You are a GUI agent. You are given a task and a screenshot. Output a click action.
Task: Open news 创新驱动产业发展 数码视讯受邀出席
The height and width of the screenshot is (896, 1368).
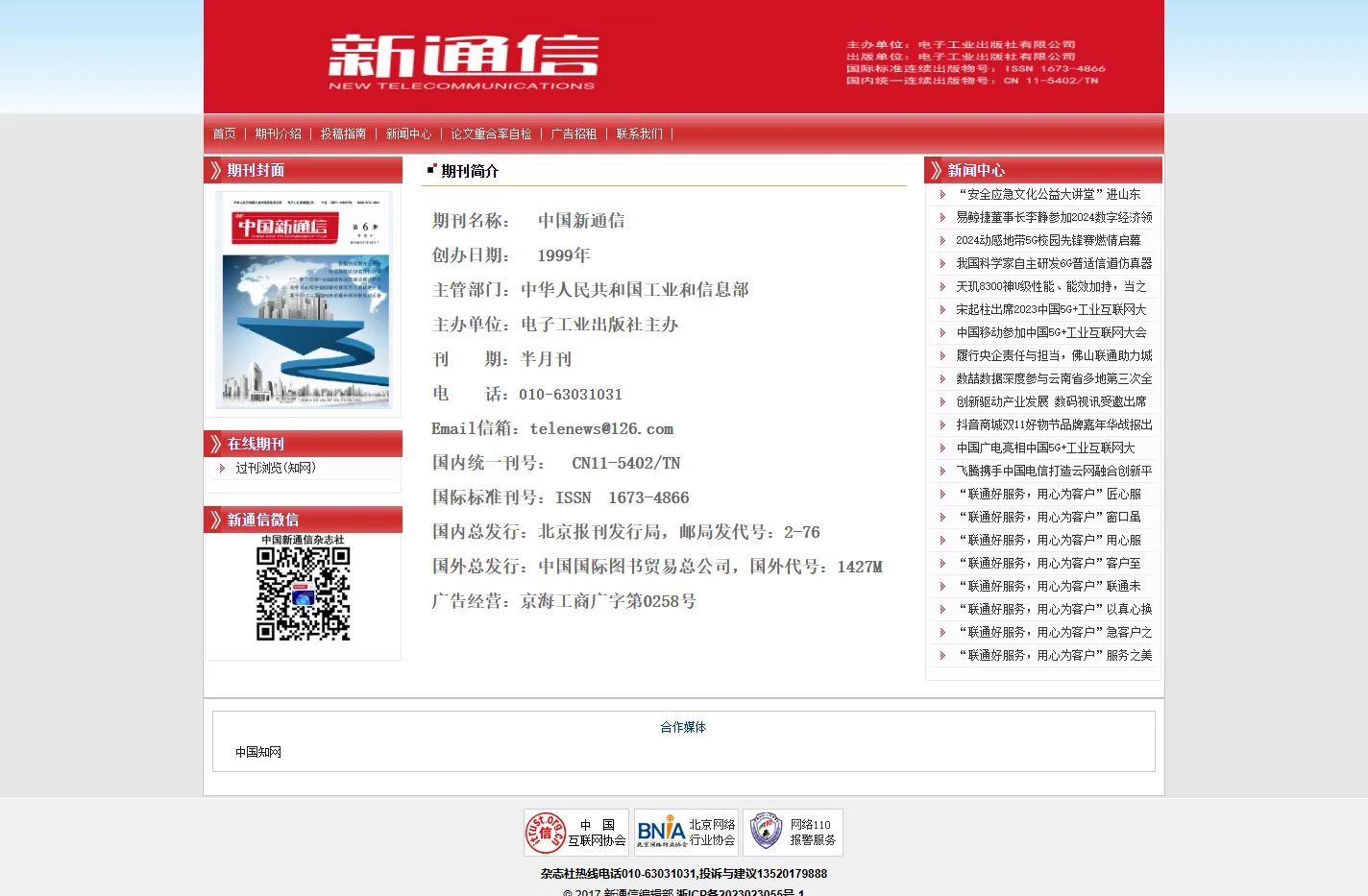point(1051,401)
